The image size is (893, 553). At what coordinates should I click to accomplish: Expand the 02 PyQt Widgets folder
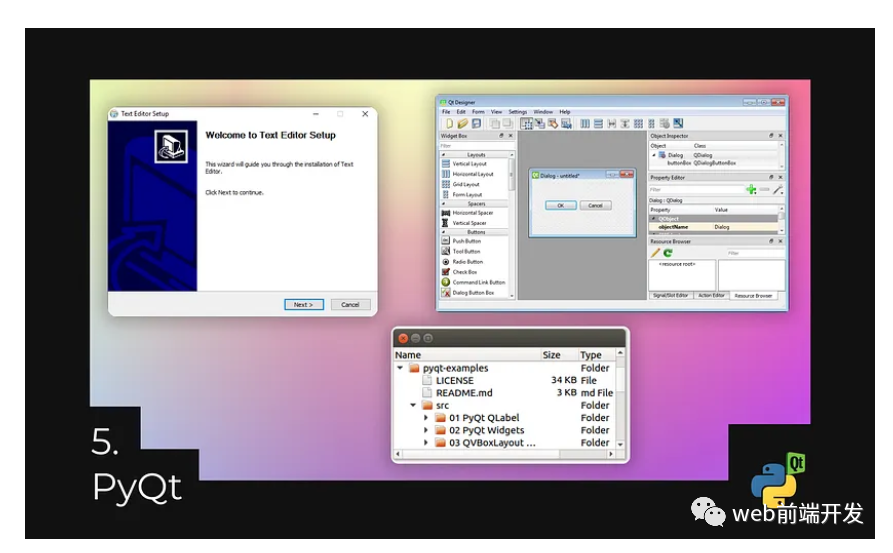[x=425, y=430]
